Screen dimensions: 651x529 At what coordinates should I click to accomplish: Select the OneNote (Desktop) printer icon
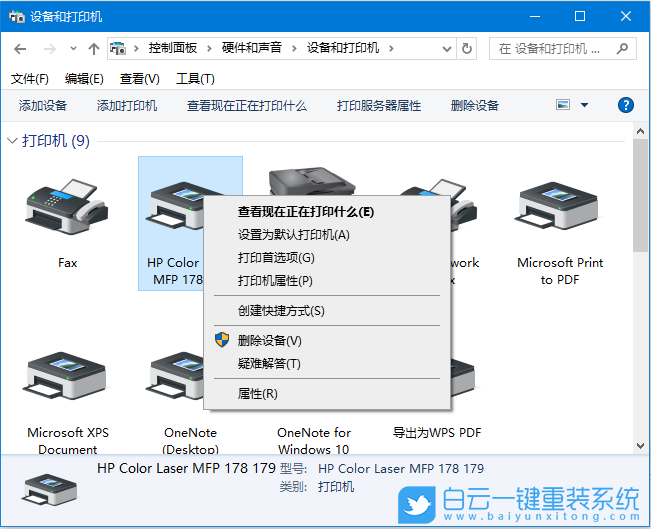[174, 376]
